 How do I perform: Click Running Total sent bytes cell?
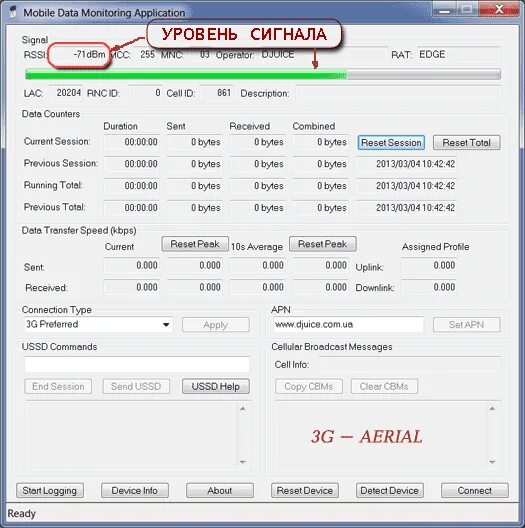[x=194, y=186]
